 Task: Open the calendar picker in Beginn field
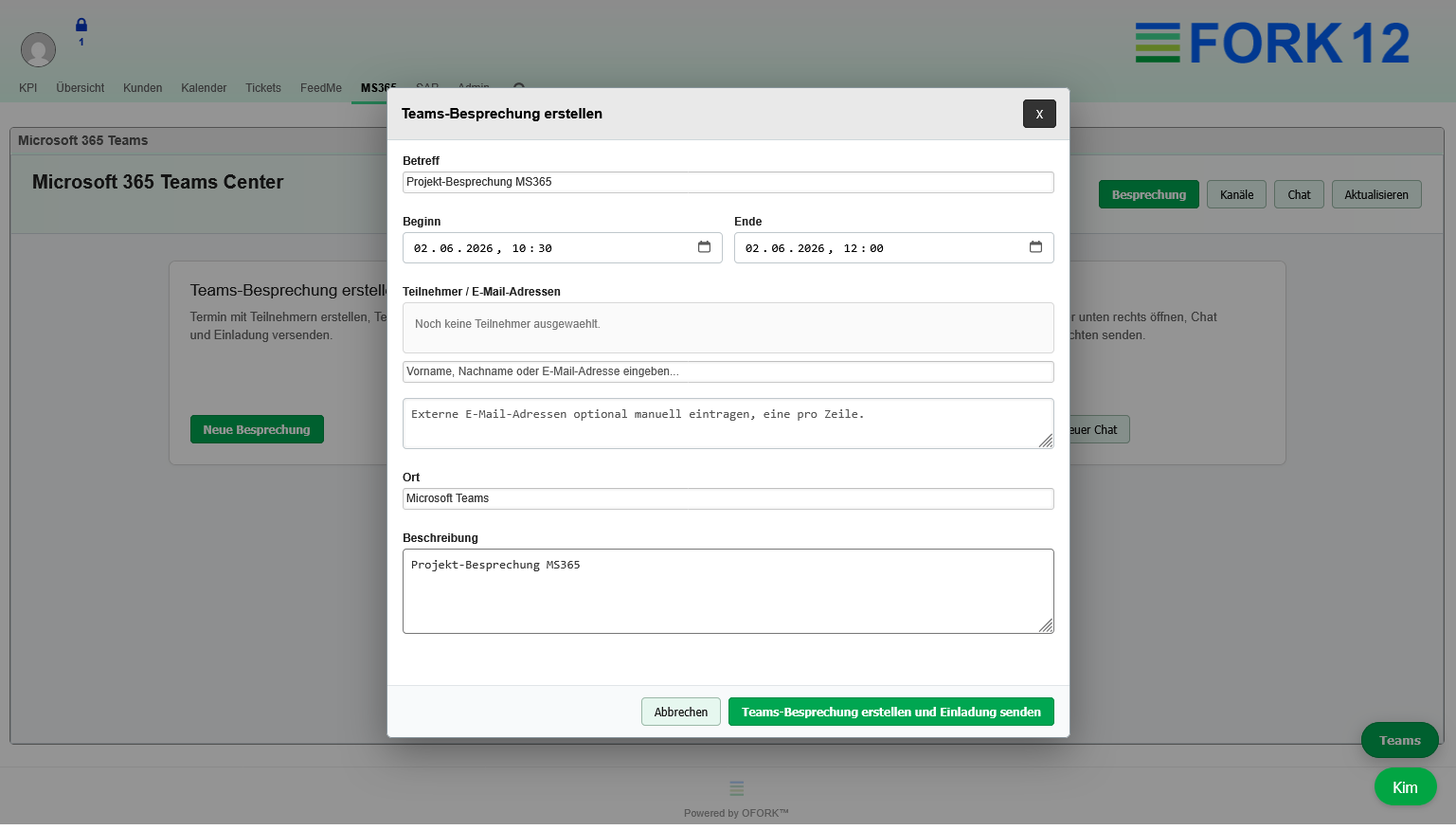click(x=704, y=247)
